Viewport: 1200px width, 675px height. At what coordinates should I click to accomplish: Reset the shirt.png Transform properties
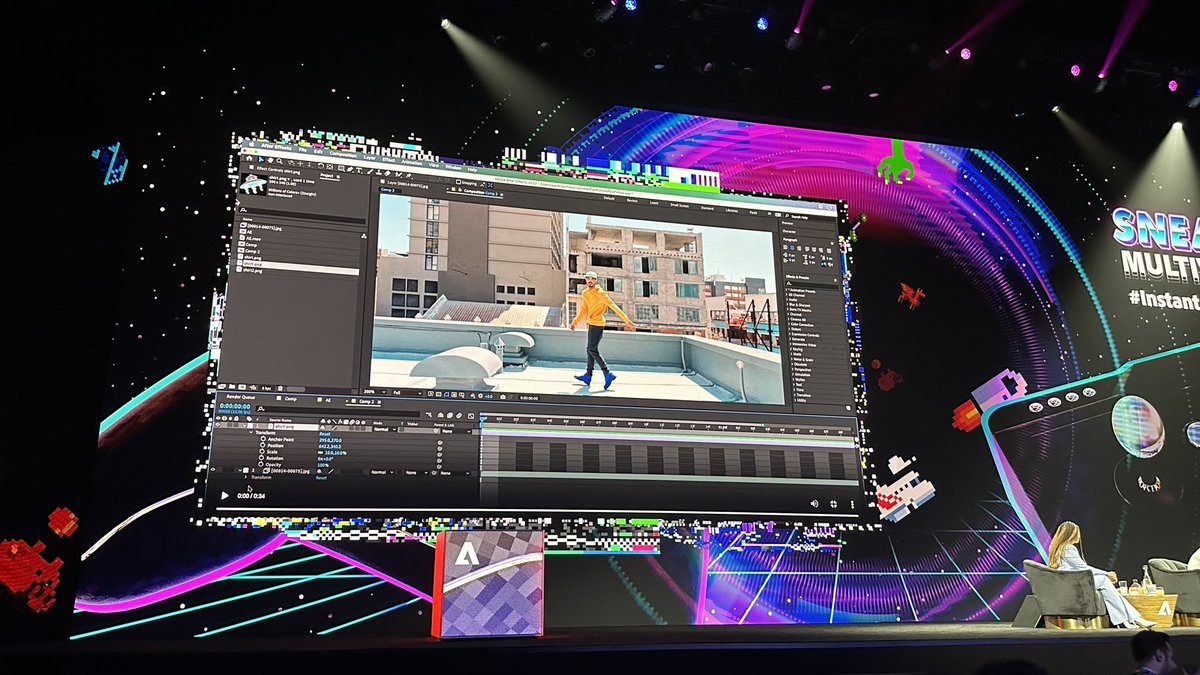(x=325, y=434)
